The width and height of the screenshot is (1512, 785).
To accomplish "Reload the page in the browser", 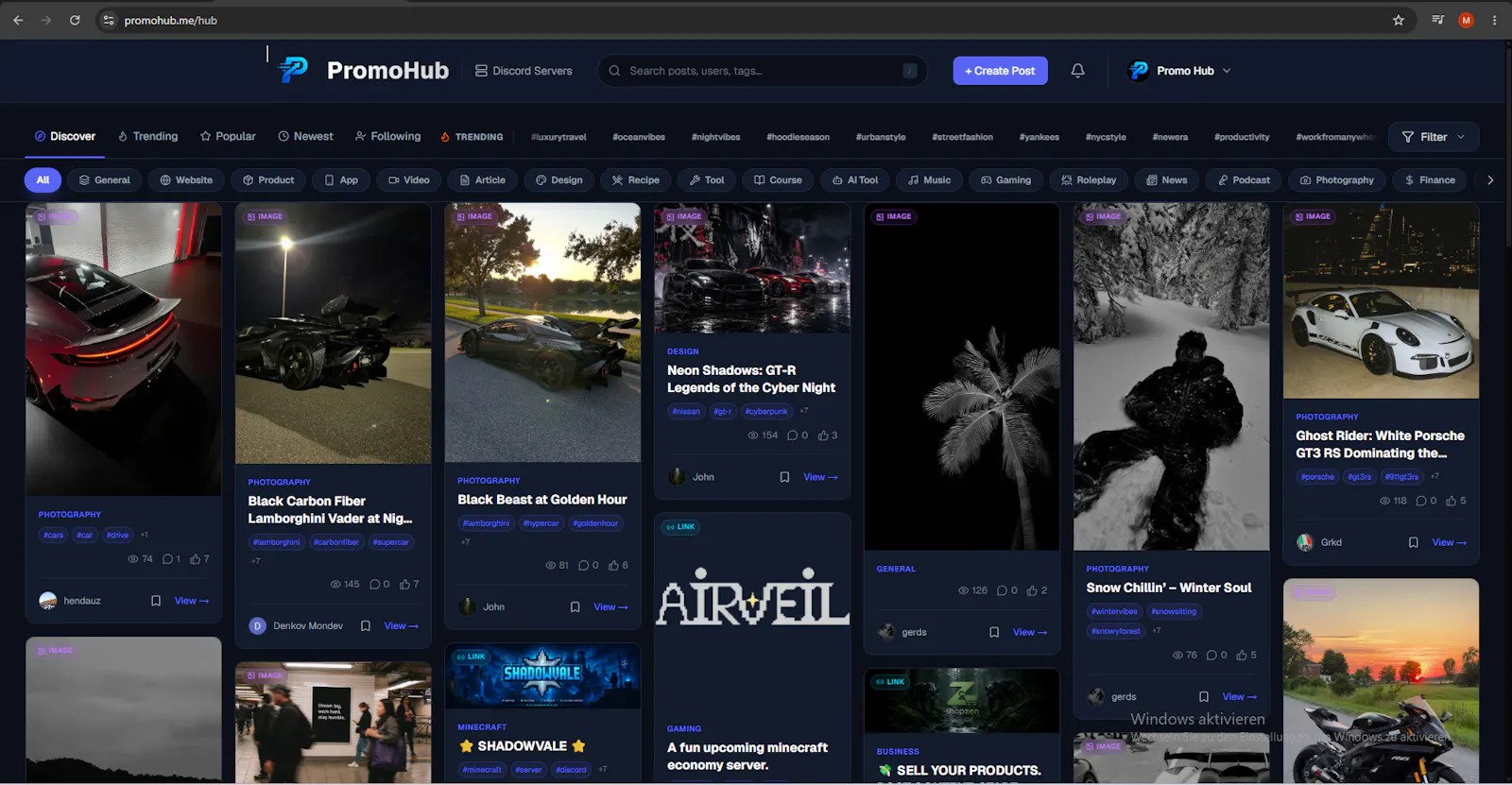I will [75, 20].
